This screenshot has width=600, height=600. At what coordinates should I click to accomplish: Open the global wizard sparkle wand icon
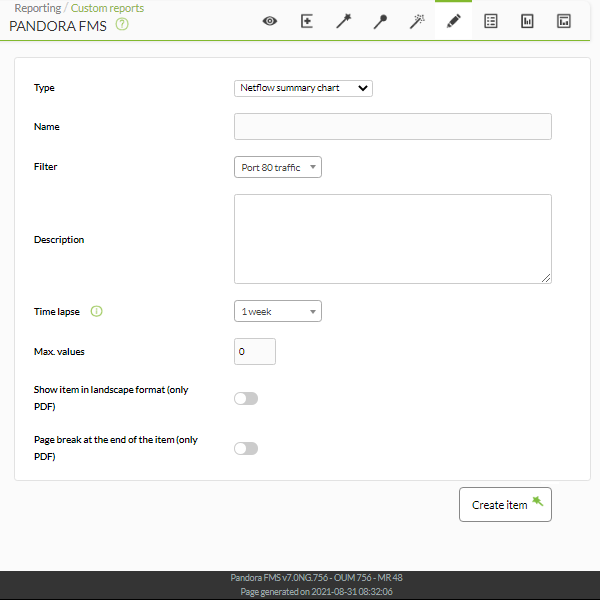417,21
